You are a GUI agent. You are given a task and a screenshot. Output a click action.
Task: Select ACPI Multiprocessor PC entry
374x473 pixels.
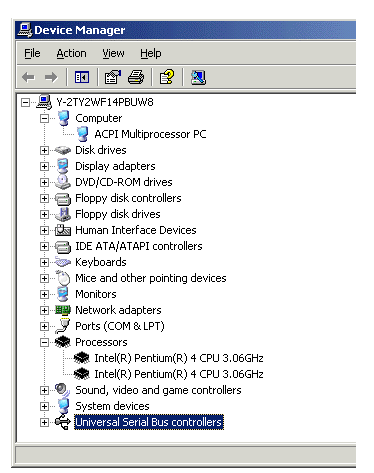150,134
